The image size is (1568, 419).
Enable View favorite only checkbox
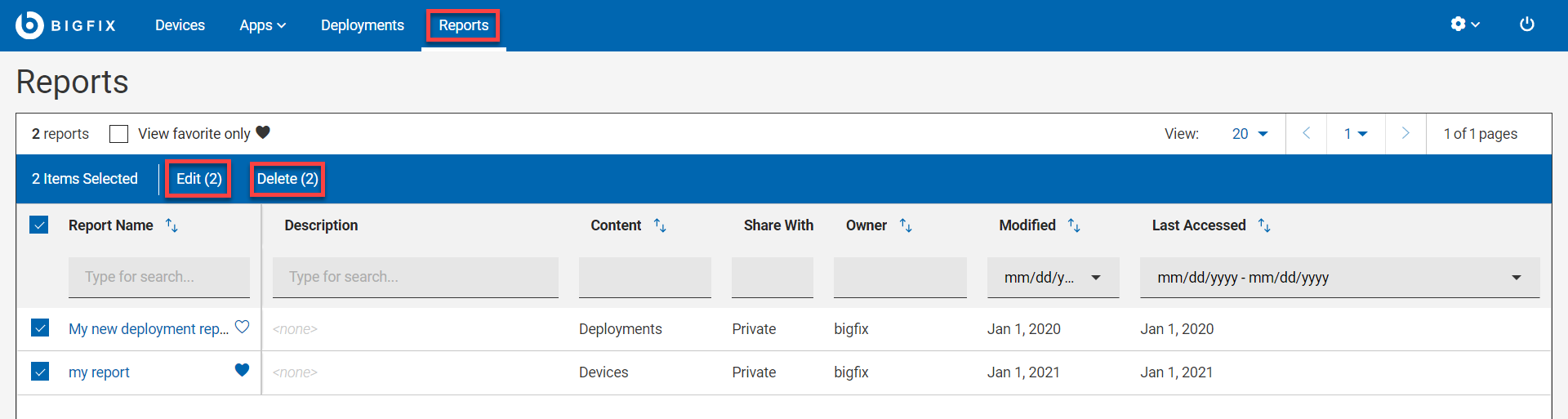(119, 134)
